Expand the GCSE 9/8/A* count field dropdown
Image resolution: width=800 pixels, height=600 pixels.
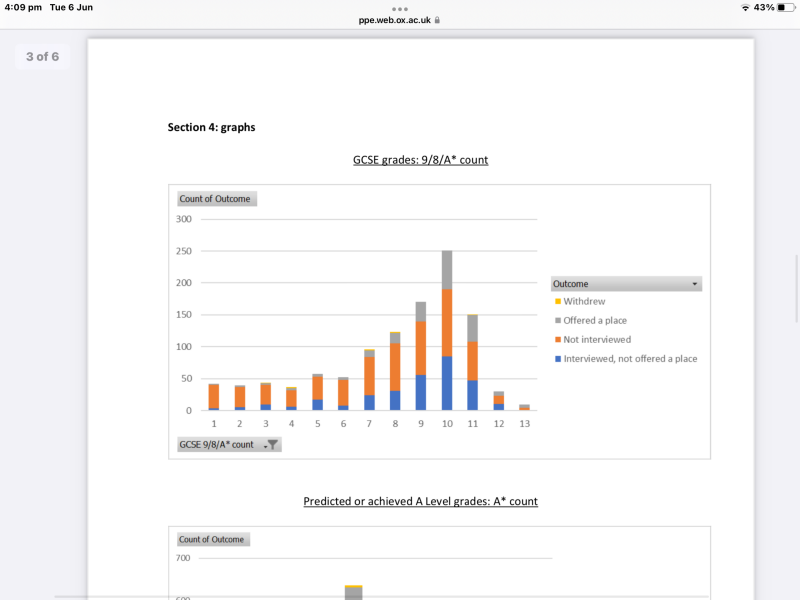click(x=265, y=444)
